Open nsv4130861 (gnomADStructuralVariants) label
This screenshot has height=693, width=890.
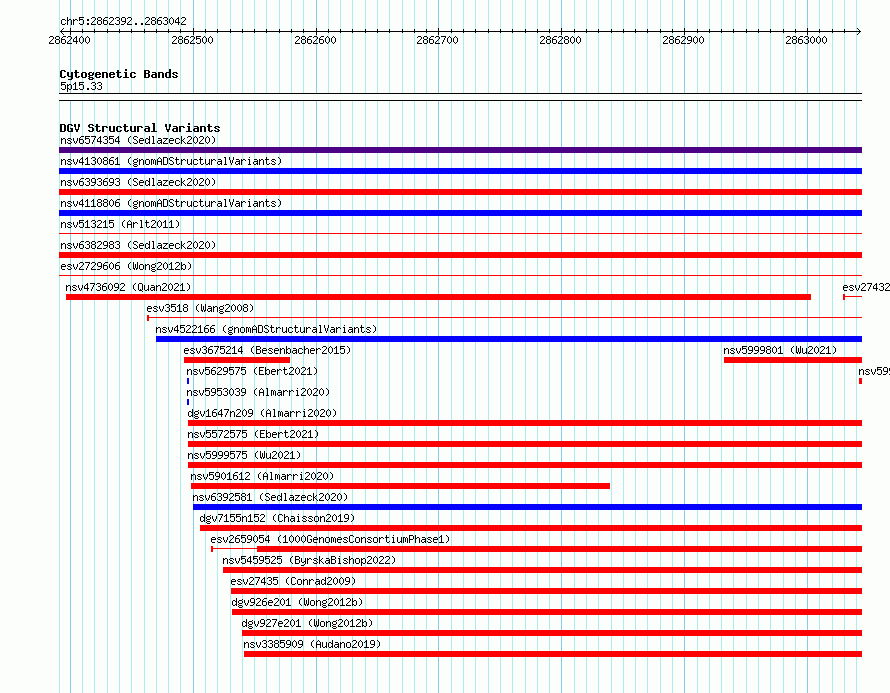click(x=171, y=161)
